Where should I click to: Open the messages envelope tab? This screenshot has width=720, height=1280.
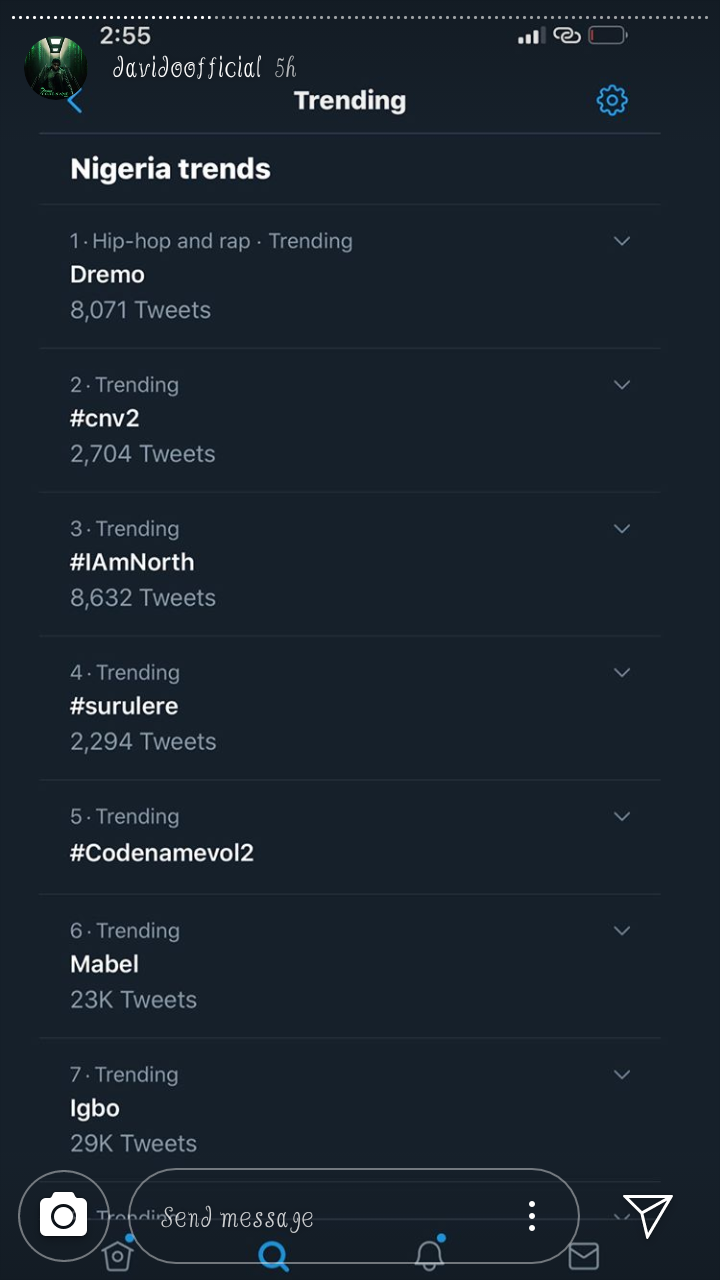click(583, 1256)
